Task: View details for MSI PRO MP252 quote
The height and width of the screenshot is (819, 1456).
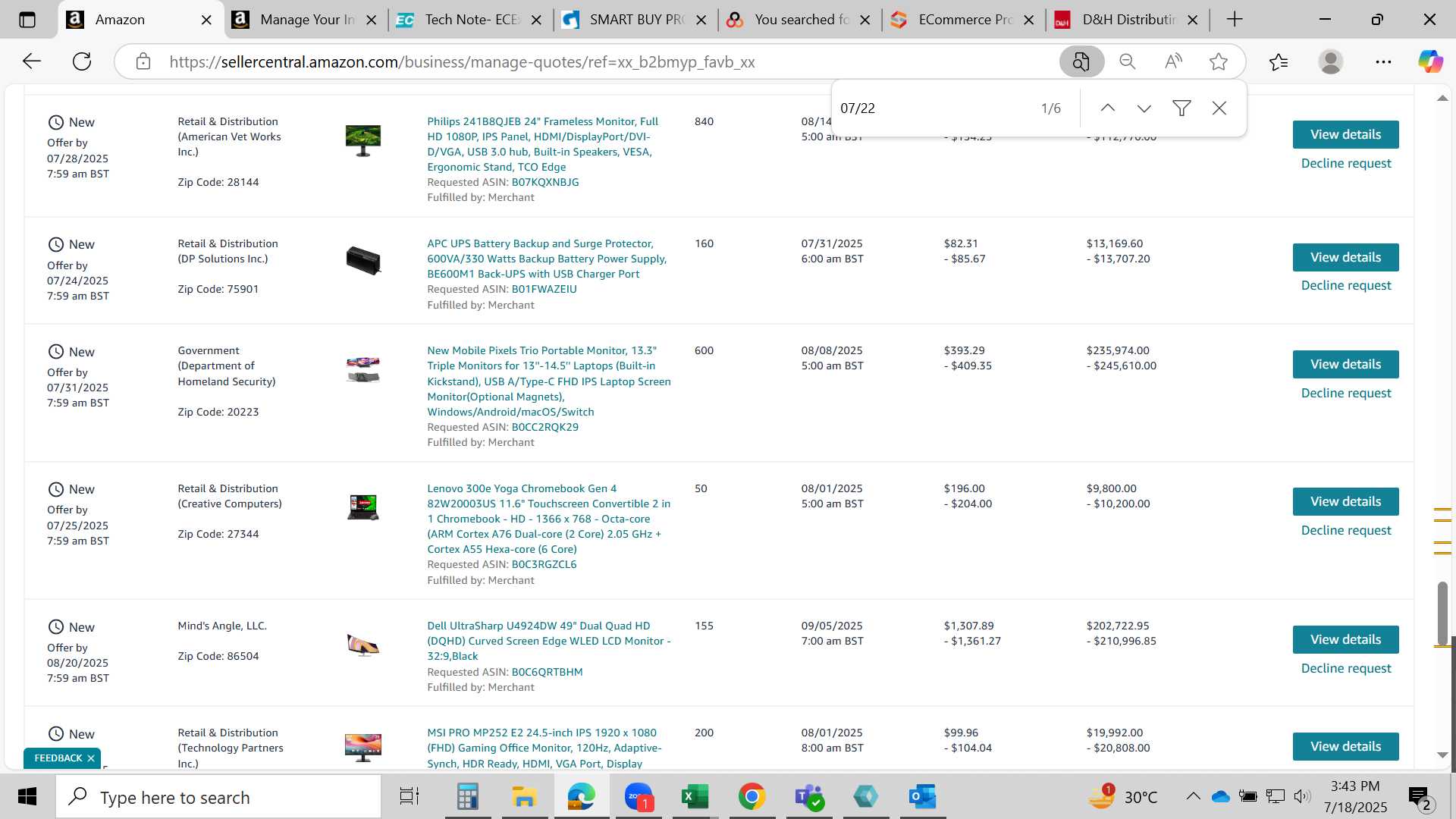Action: (x=1345, y=746)
